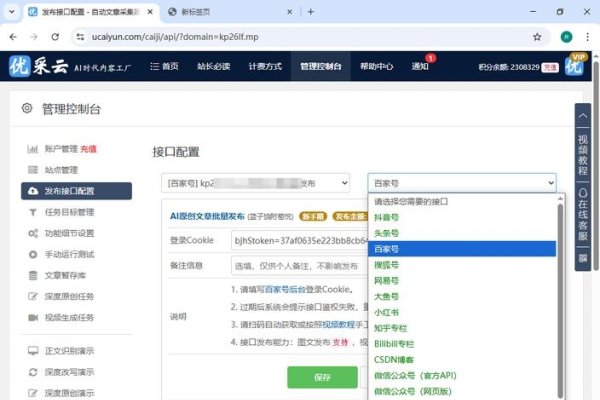The height and width of the screenshot is (400, 600).
Task: Open 文章暂存库 in the sidebar
Action: 65,275
